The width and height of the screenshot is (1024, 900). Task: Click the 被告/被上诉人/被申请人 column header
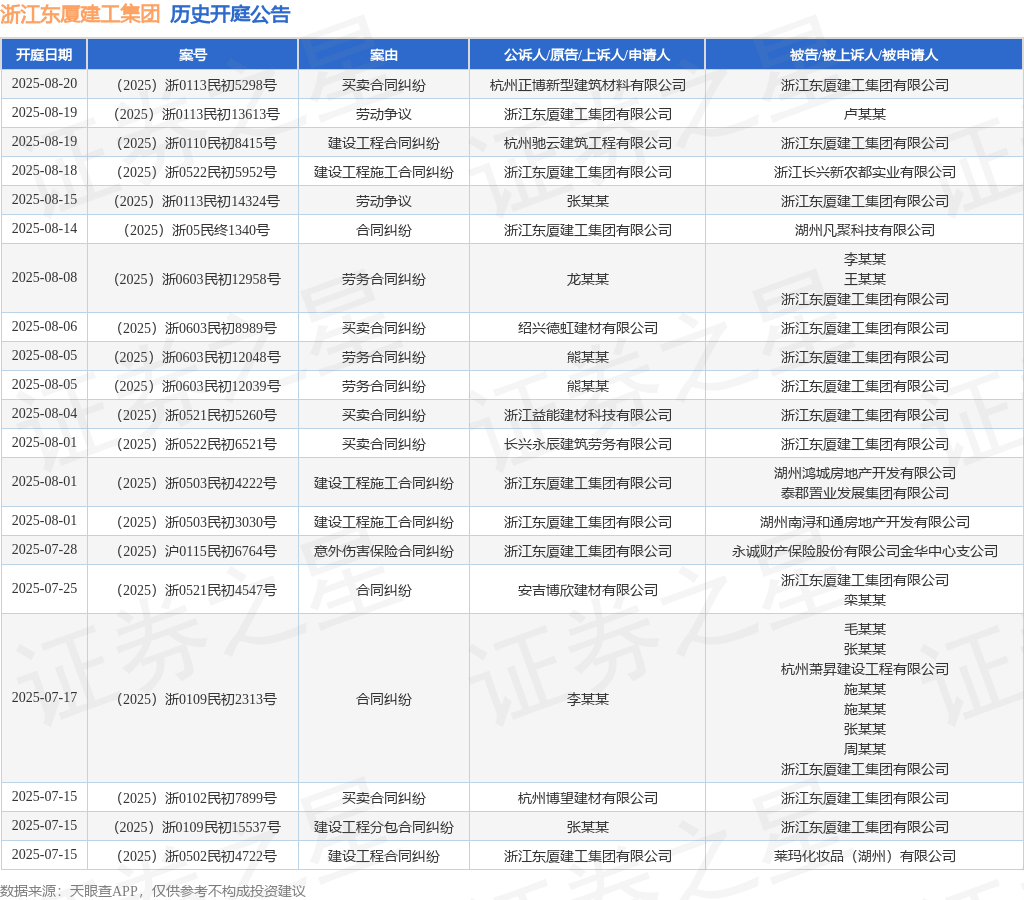864,55
